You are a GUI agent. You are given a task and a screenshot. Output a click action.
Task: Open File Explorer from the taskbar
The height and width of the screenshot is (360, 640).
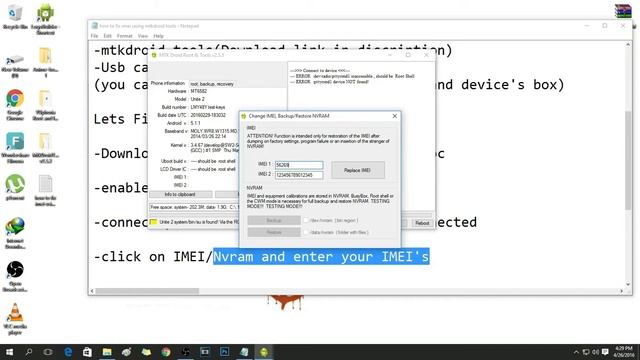[x=107, y=352]
